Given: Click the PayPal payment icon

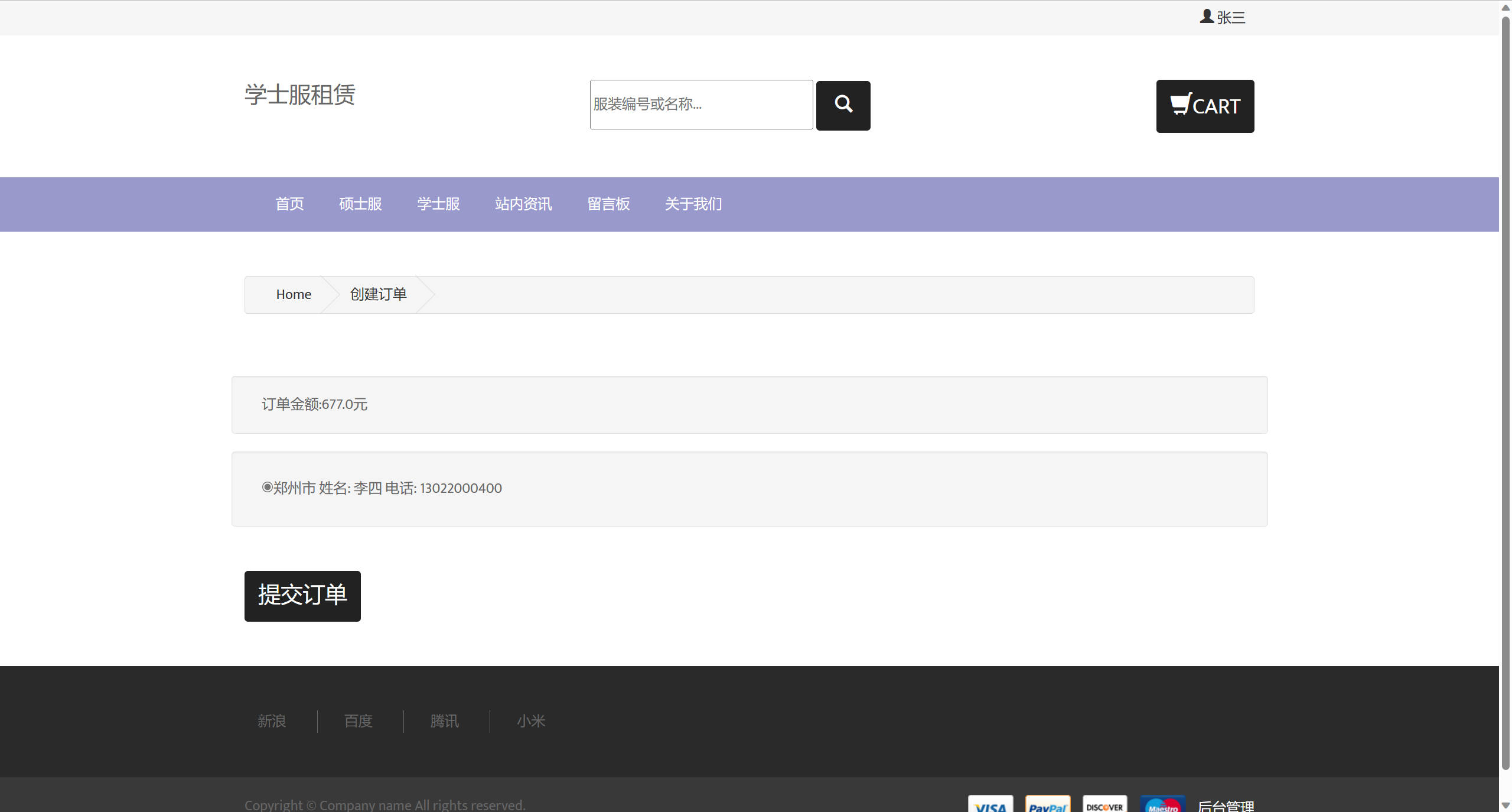Looking at the screenshot, I should click(1047, 805).
